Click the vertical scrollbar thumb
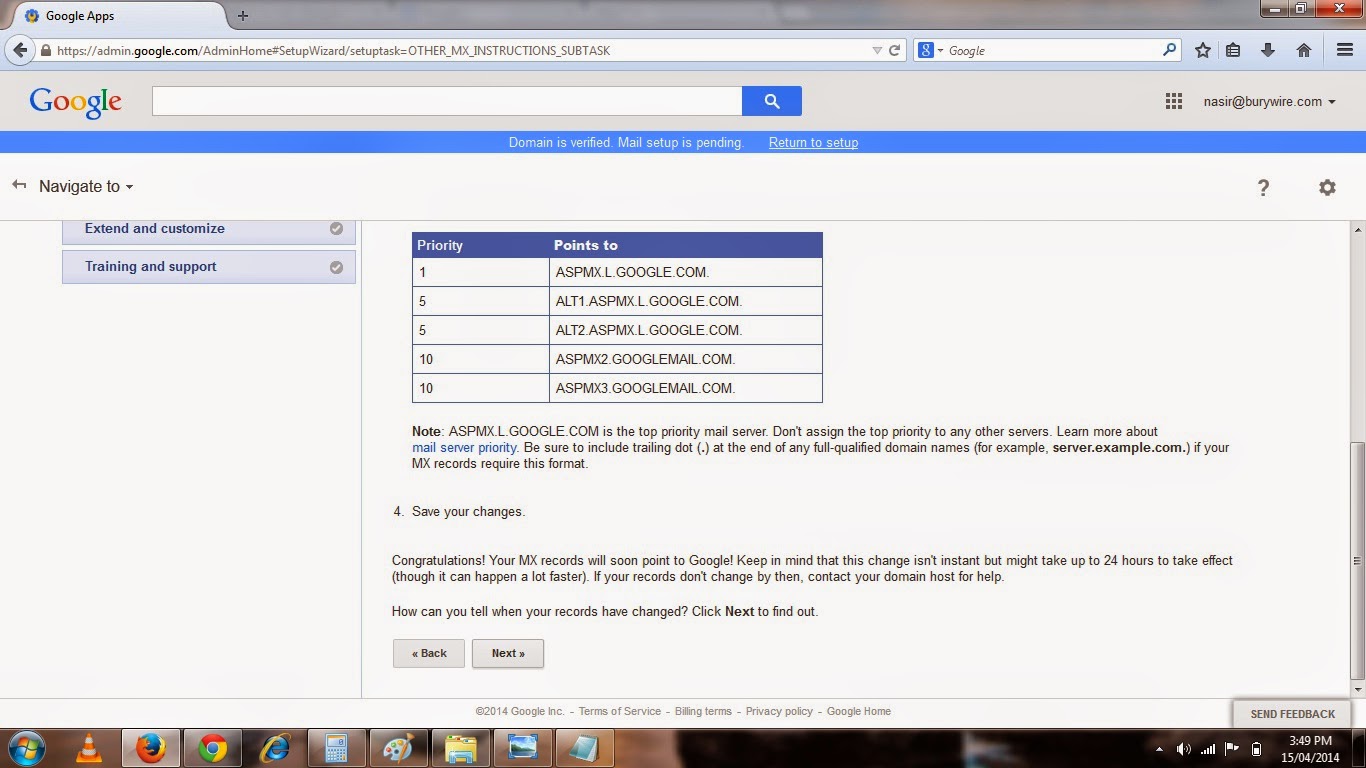This screenshot has height=768, width=1366. [x=1358, y=560]
